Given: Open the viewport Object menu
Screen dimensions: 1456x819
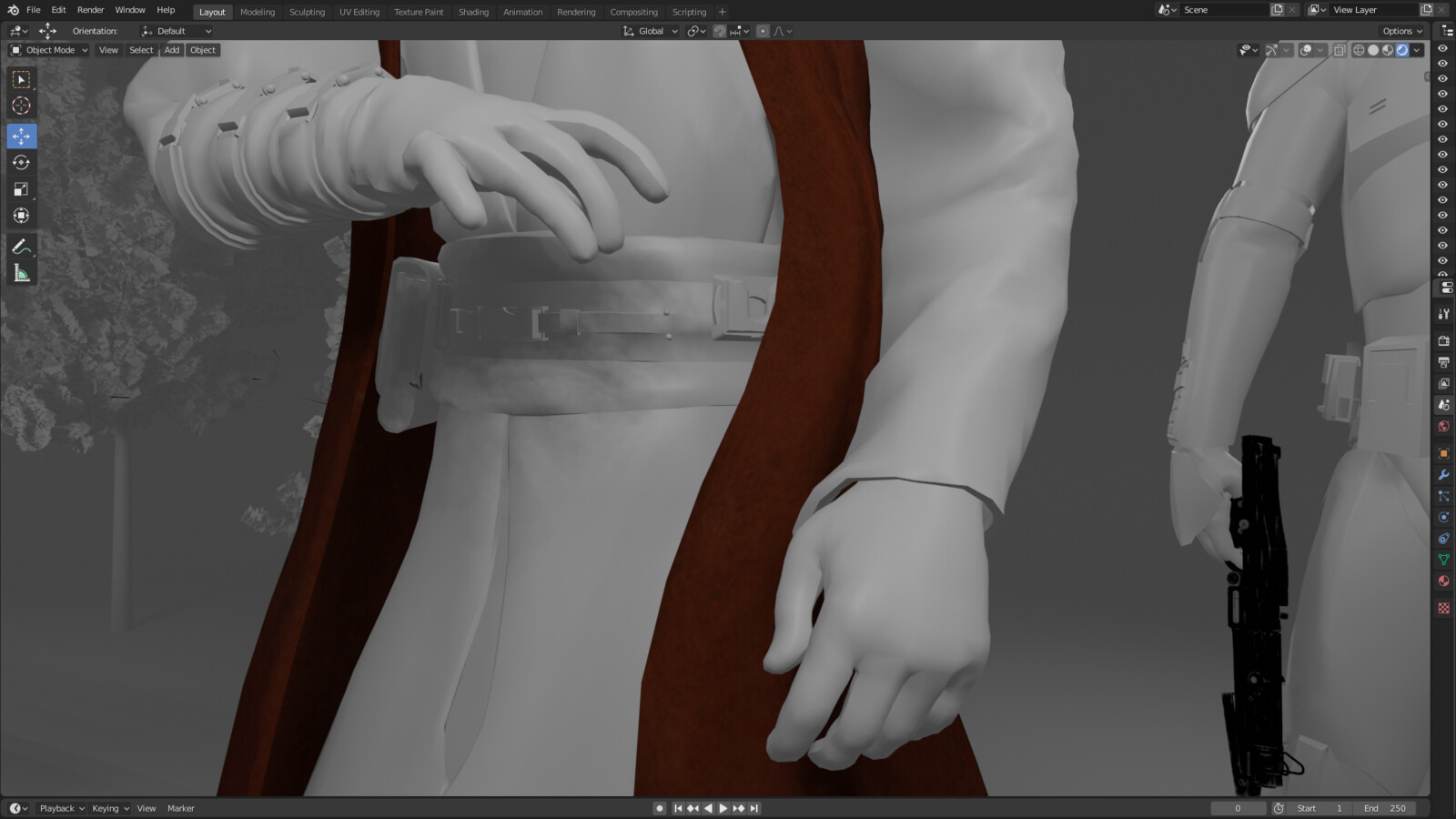Looking at the screenshot, I should tap(203, 50).
